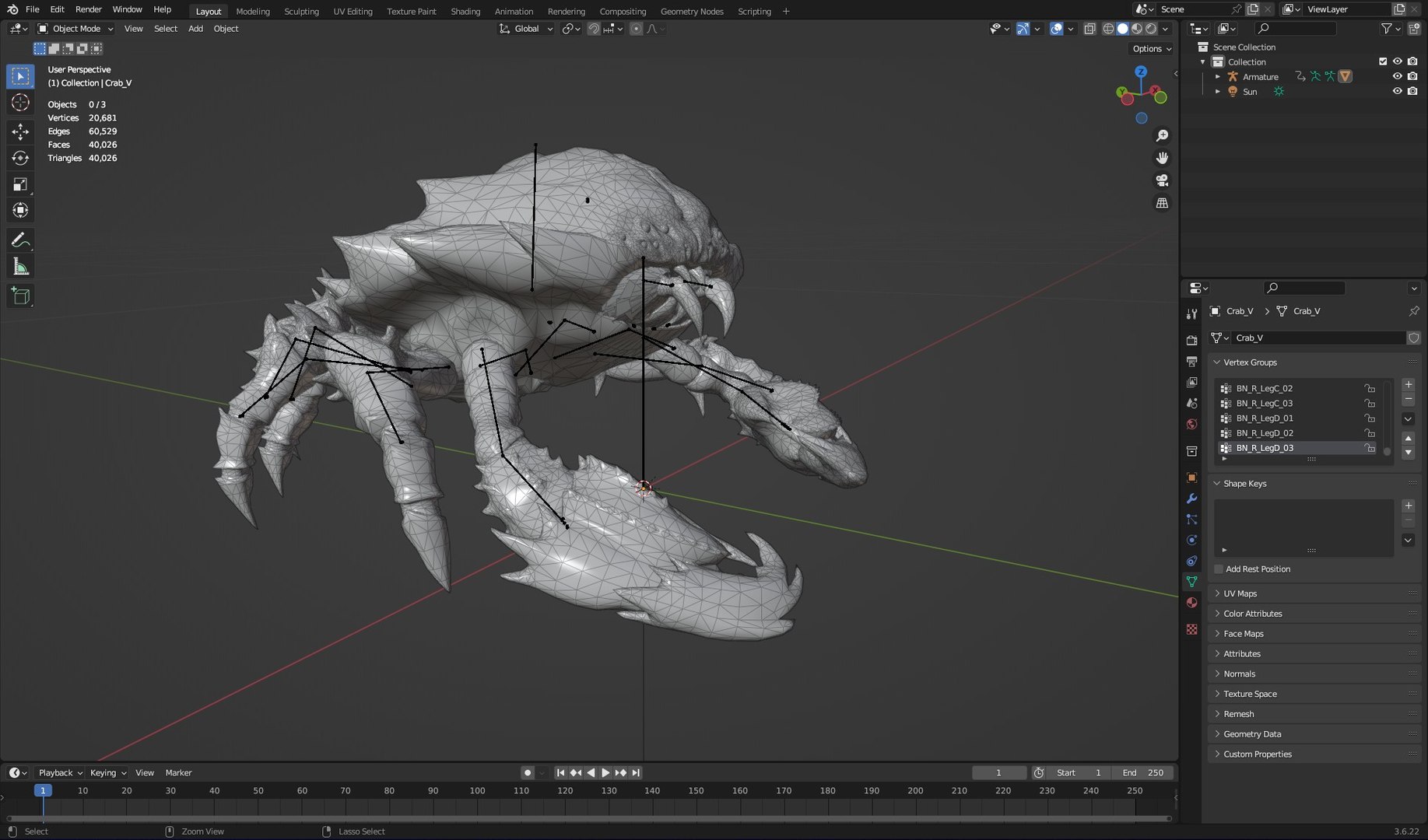Click the Blender logo menu icon
This screenshot has width=1428, height=840.
tap(12, 9)
